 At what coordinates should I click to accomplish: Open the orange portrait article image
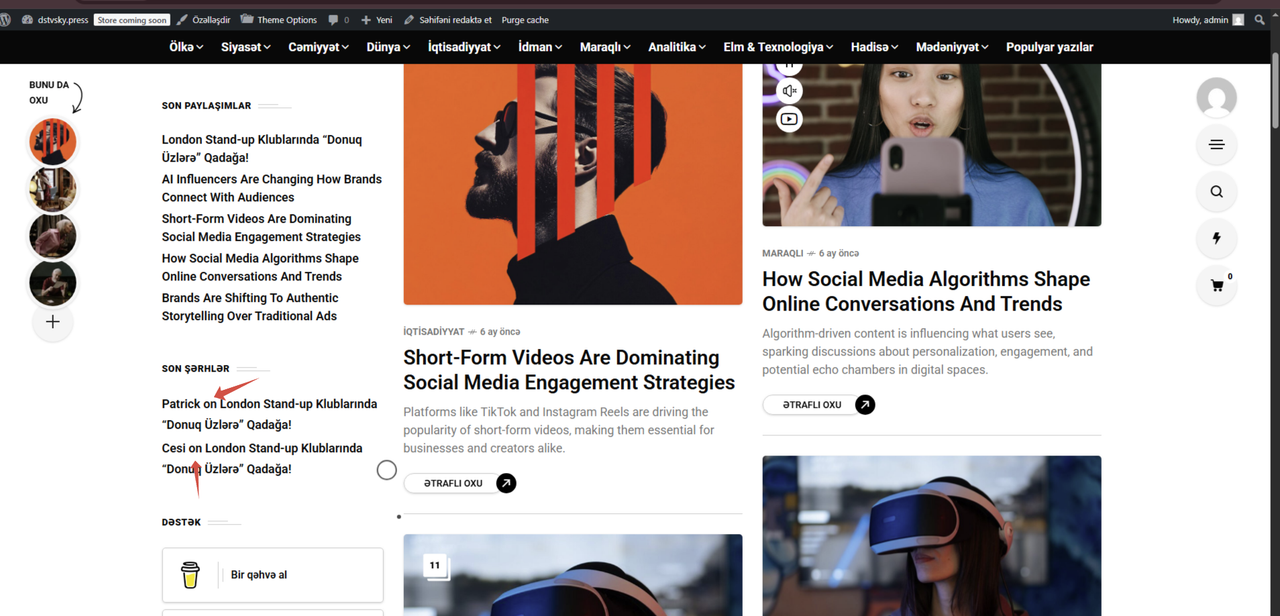click(x=573, y=184)
